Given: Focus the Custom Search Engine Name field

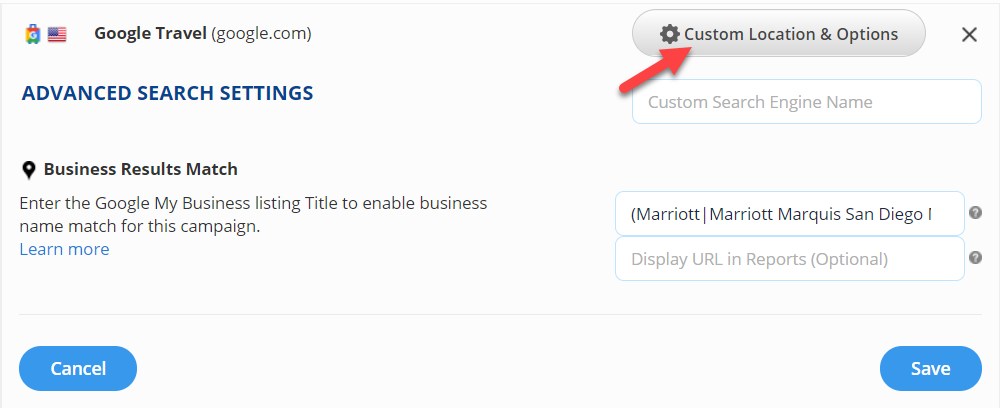Looking at the screenshot, I should (x=806, y=102).
